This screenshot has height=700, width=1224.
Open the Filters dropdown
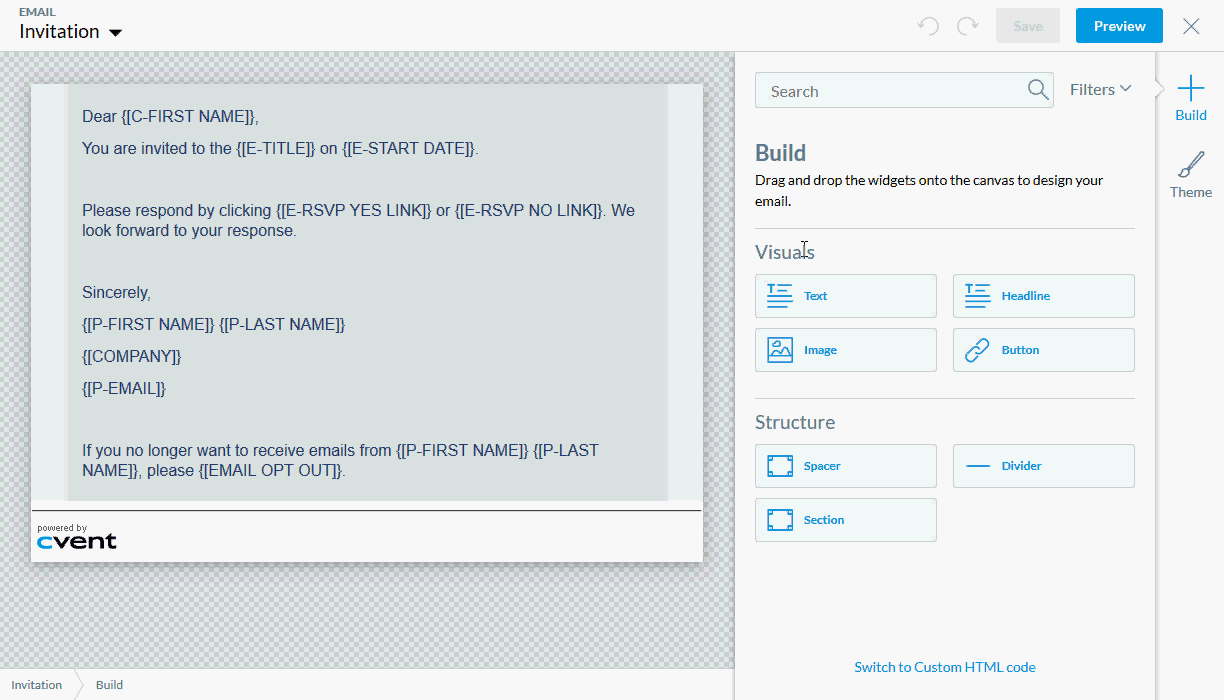1100,90
